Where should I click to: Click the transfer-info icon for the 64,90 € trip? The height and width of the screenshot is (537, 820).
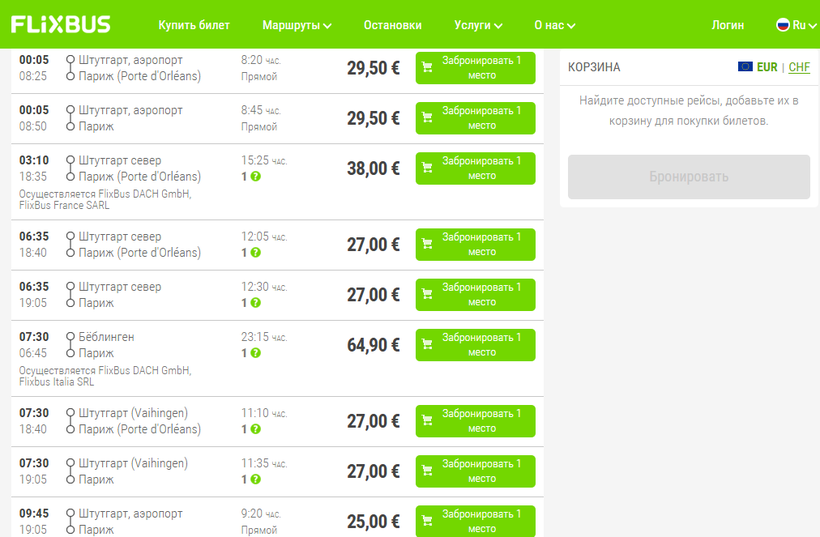tap(255, 353)
